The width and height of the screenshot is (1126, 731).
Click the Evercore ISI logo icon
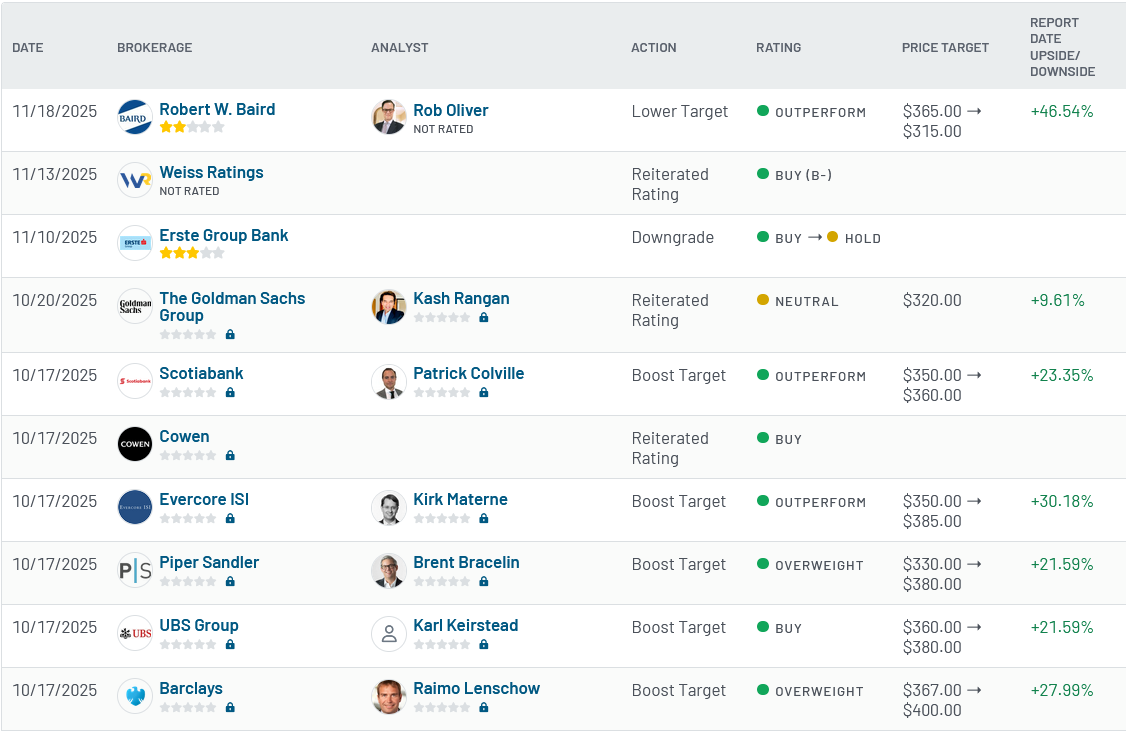pyautogui.click(x=135, y=507)
